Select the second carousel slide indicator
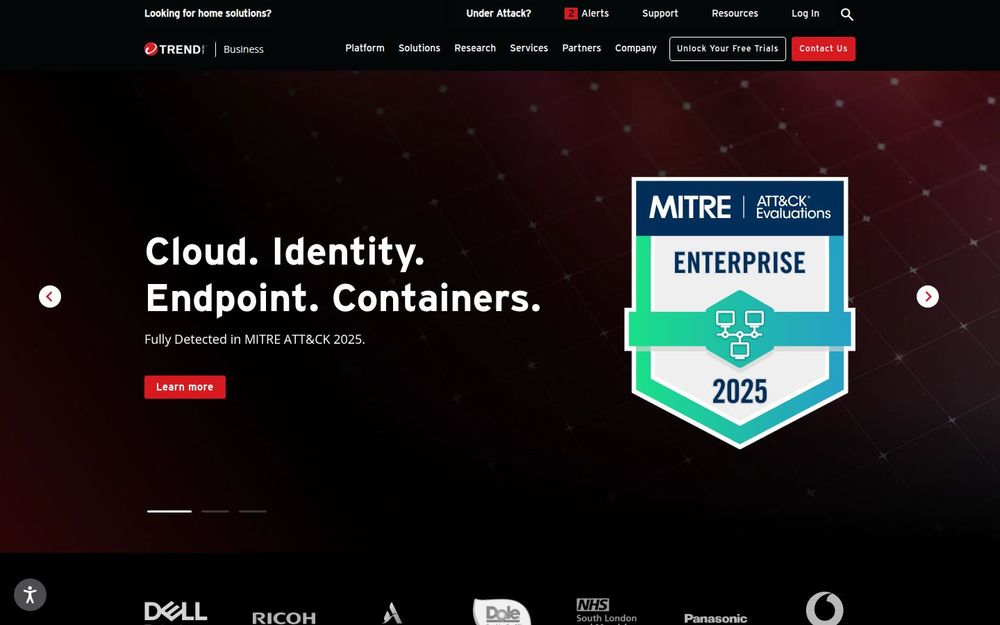 pos(215,511)
